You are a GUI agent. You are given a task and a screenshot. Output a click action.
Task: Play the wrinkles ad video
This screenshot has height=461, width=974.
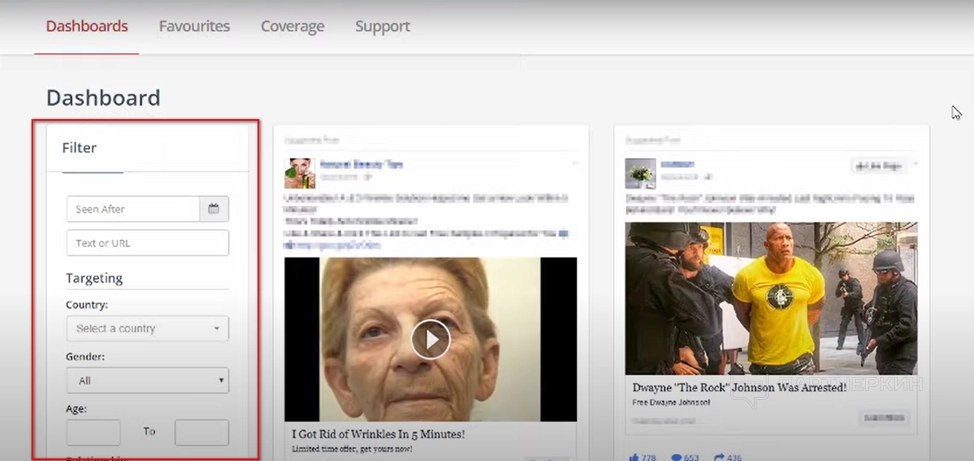tap(430, 339)
